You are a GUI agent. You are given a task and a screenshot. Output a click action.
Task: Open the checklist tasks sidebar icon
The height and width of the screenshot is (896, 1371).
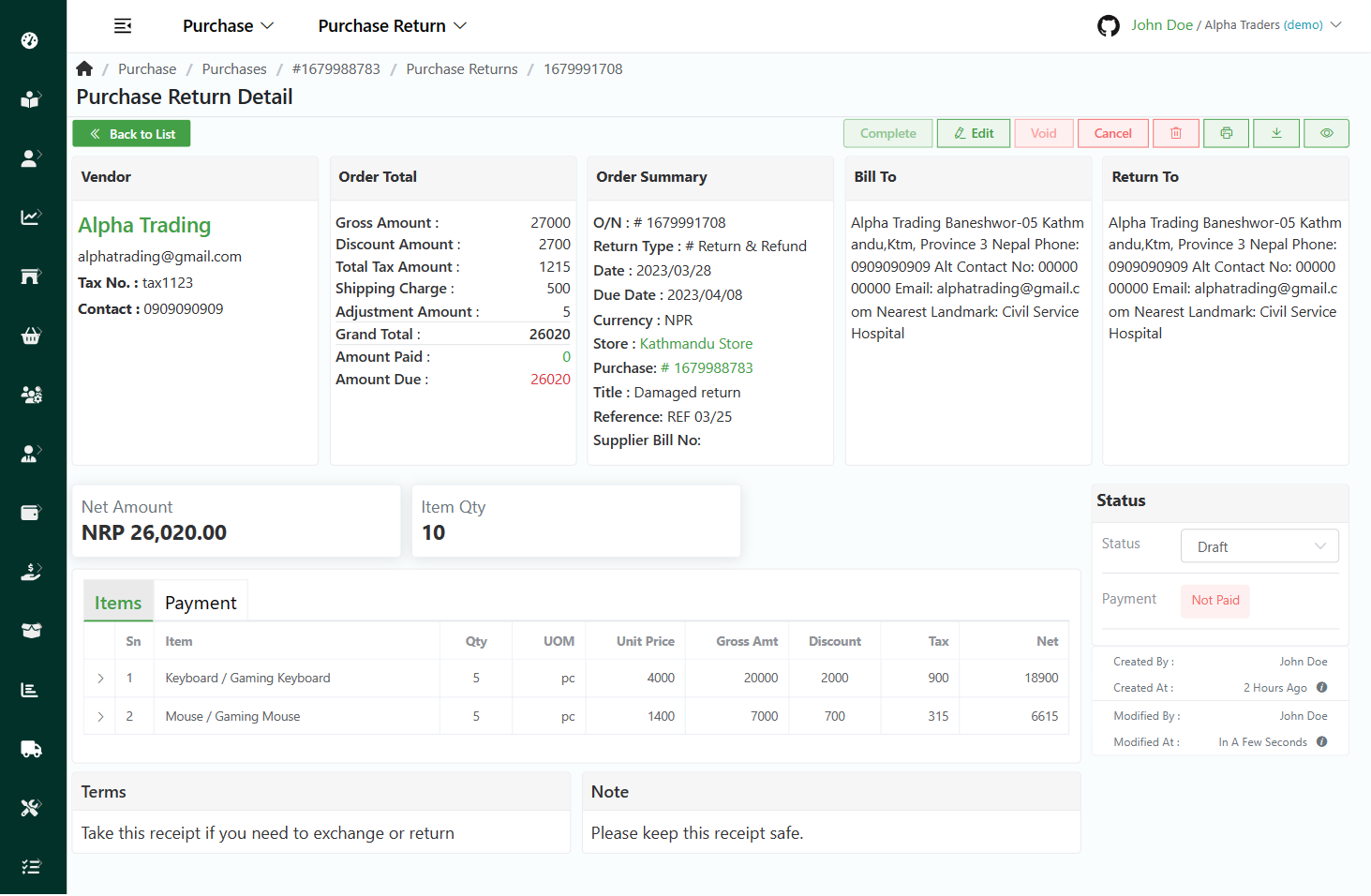click(30, 867)
